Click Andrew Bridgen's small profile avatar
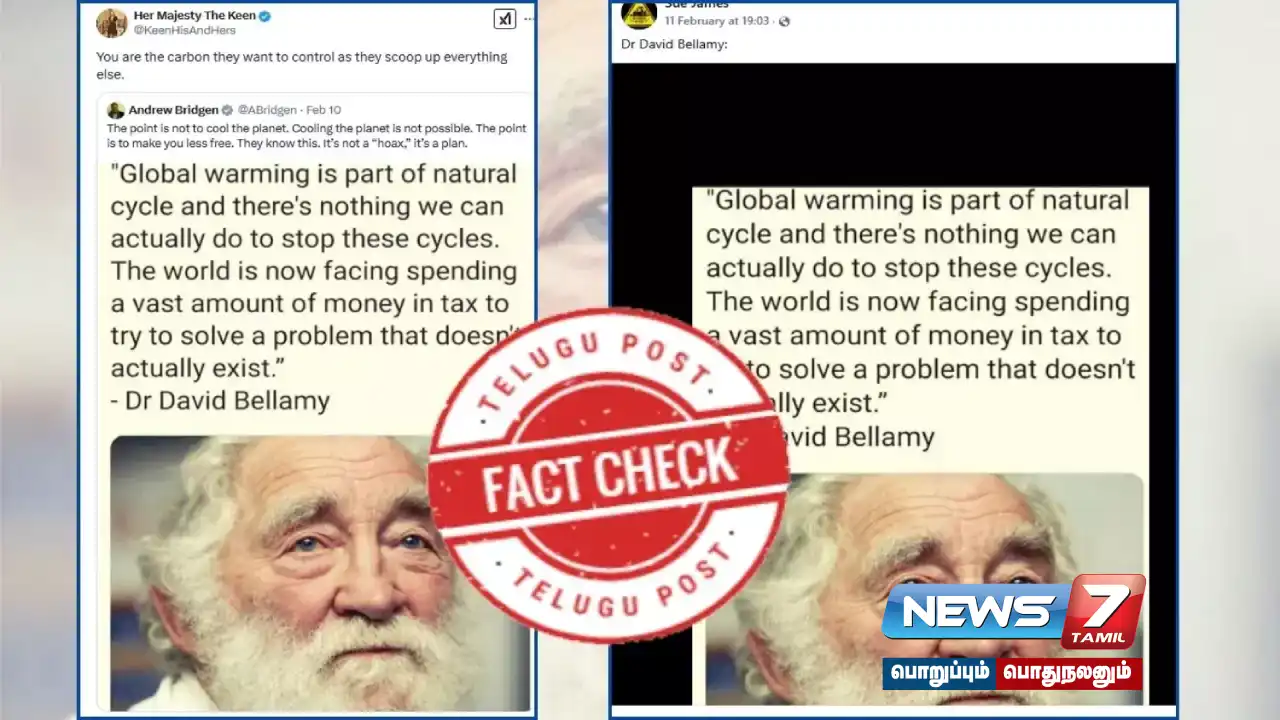 coord(116,110)
